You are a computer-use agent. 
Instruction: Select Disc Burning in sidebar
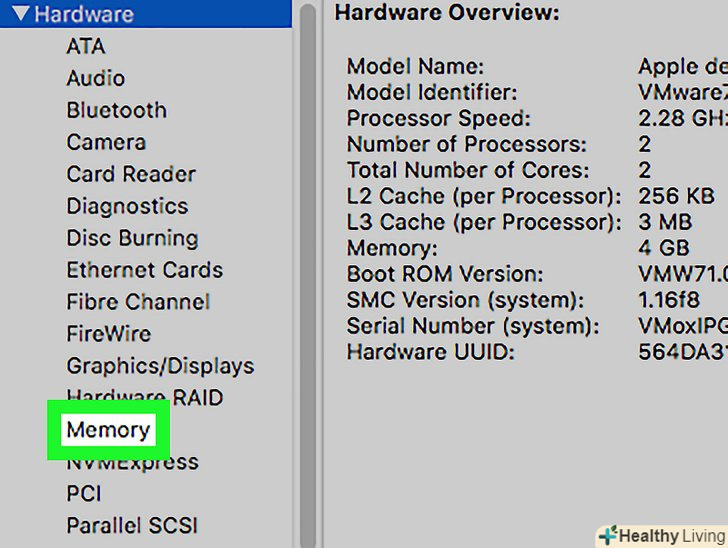coord(132,238)
